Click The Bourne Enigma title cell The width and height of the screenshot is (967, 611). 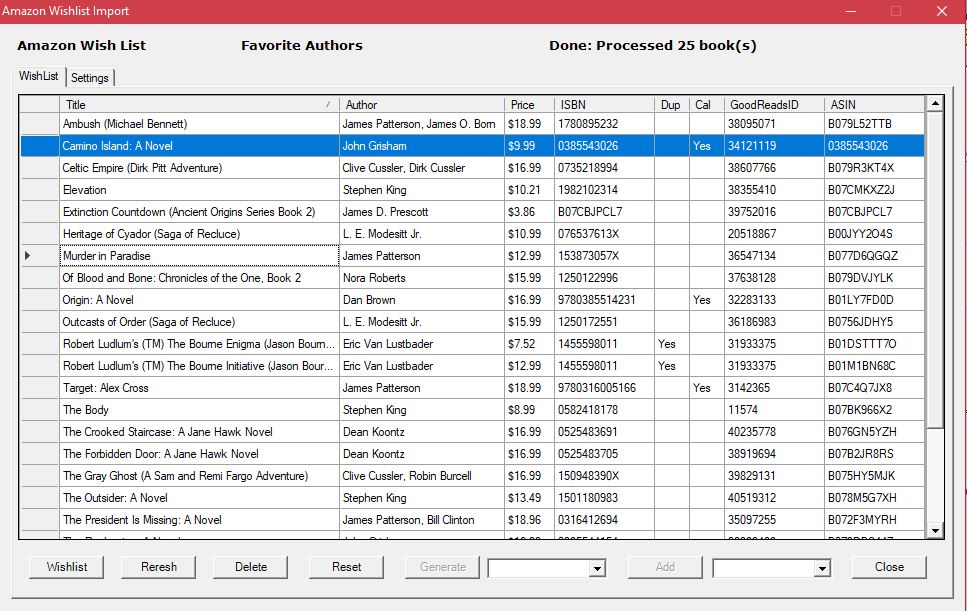(199, 343)
